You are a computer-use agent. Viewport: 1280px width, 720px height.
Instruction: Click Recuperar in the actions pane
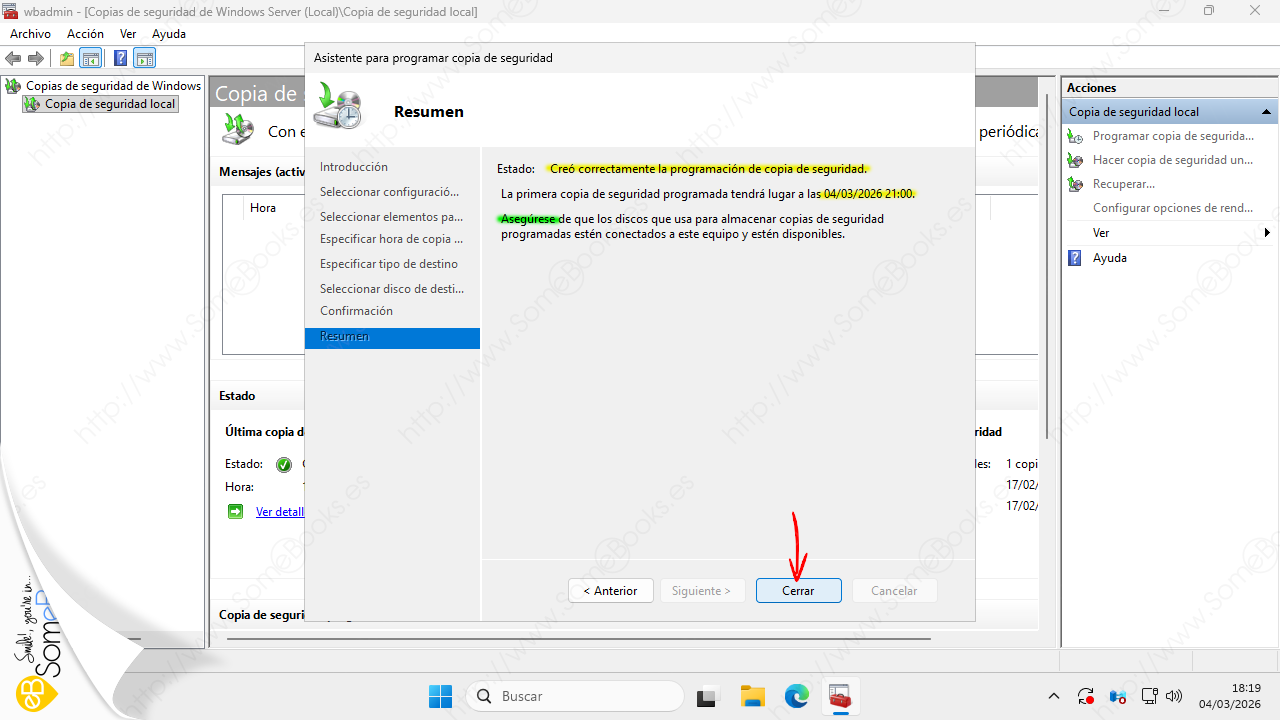click(1123, 184)
